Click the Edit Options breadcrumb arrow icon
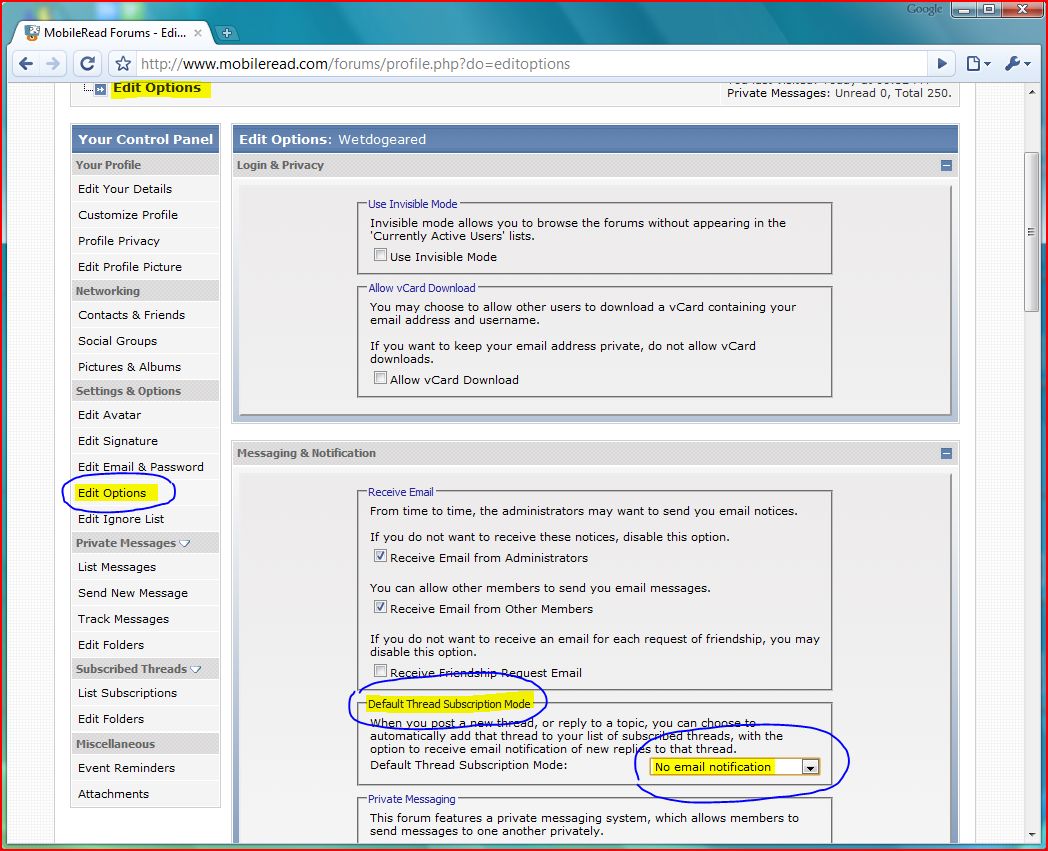Image resolution: width=1048 pixels, height=851 pixels. tap(100, 89)
